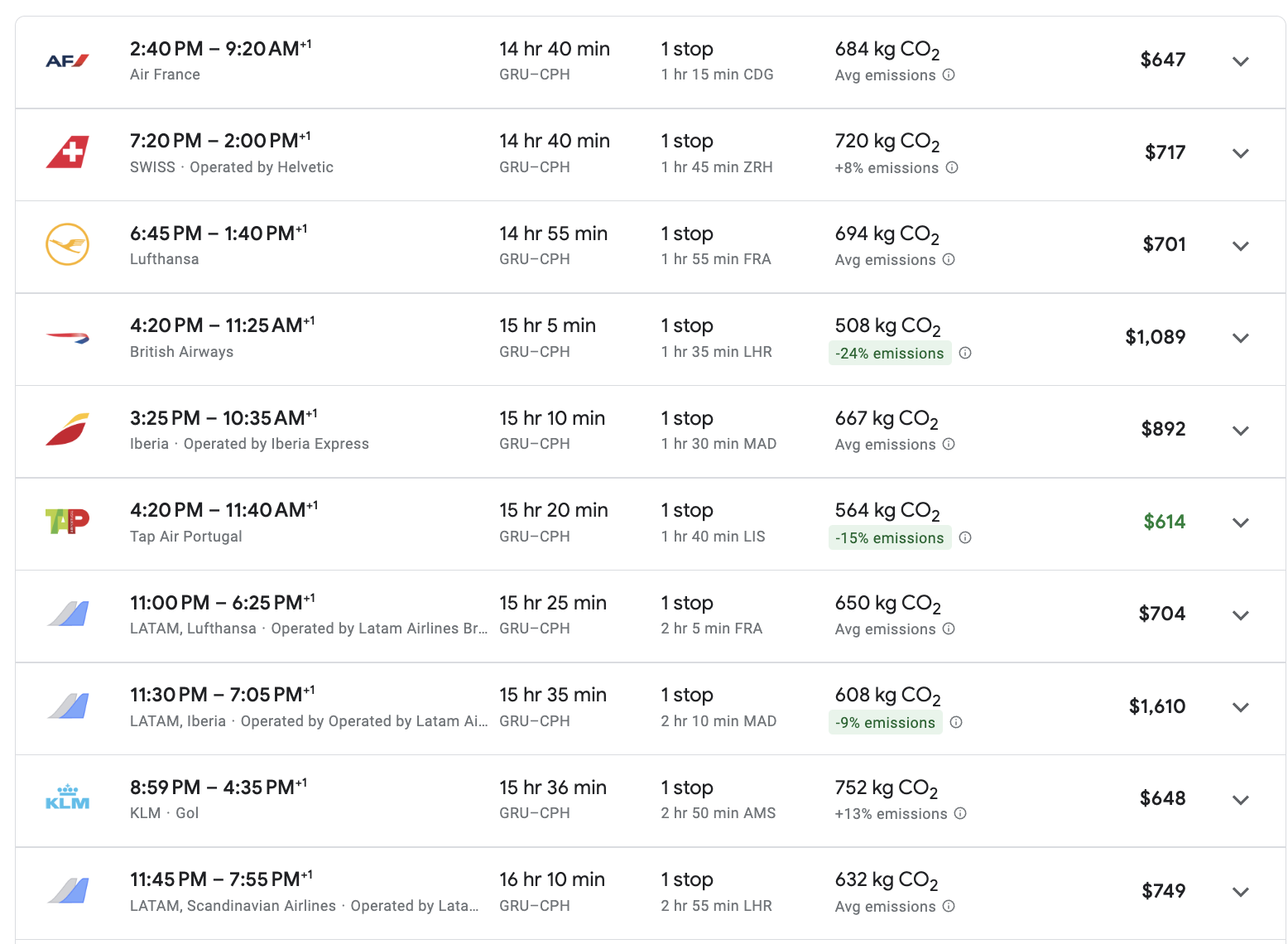Expand the $614 Tap Air Portugal flight
1288x944 pixels.
tap(1240, 523)
